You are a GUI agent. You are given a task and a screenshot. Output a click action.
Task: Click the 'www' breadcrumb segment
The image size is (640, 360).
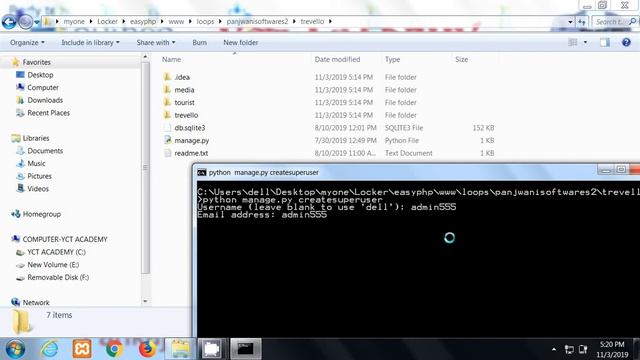click(x=176, y=22)
